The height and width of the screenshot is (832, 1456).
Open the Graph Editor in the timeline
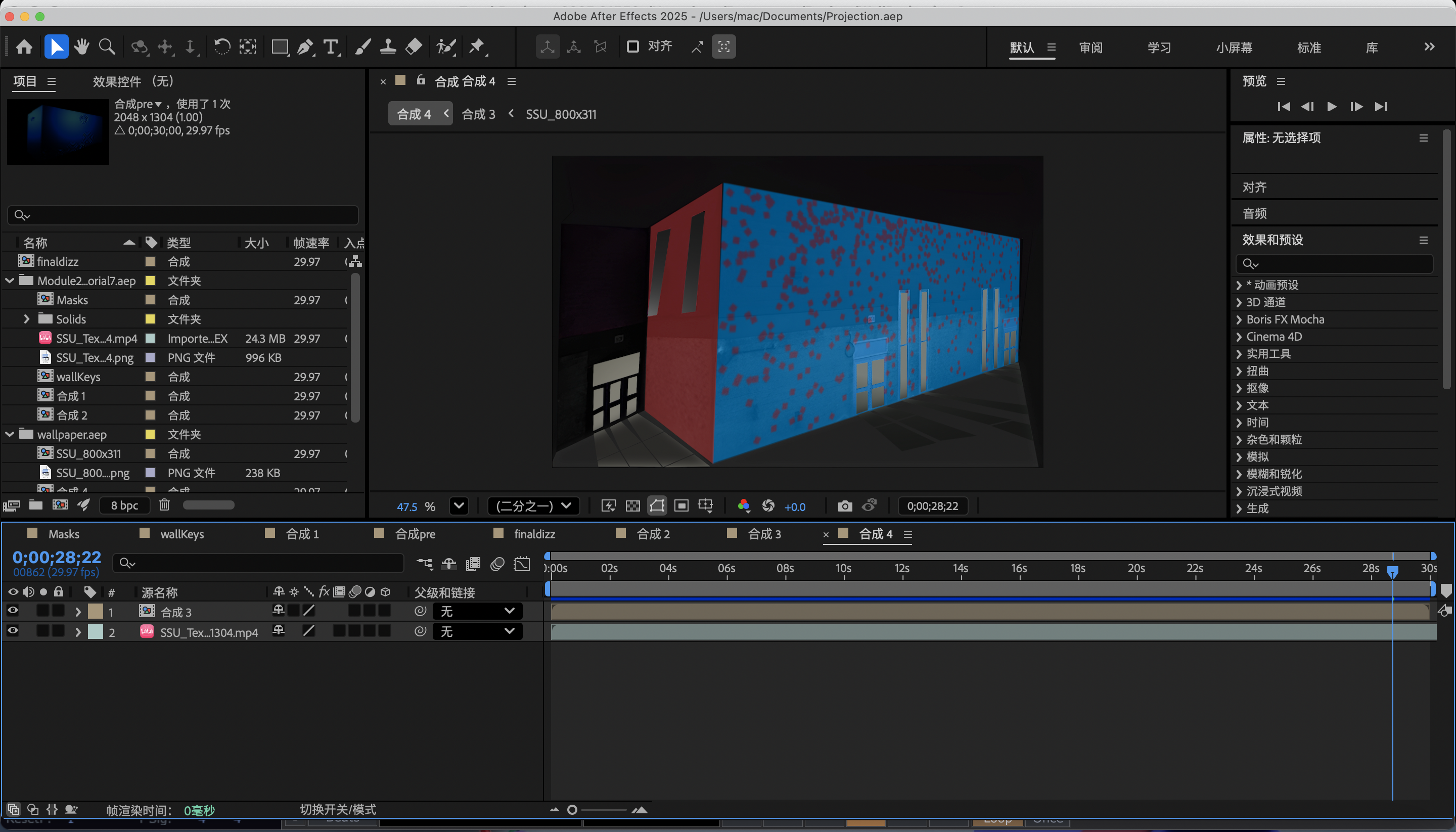click(x=521, y=564)
